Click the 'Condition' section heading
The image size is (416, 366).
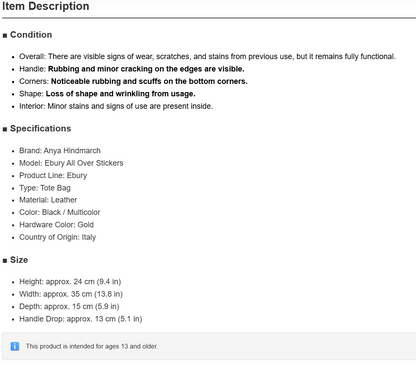click(x=31, y=35)
